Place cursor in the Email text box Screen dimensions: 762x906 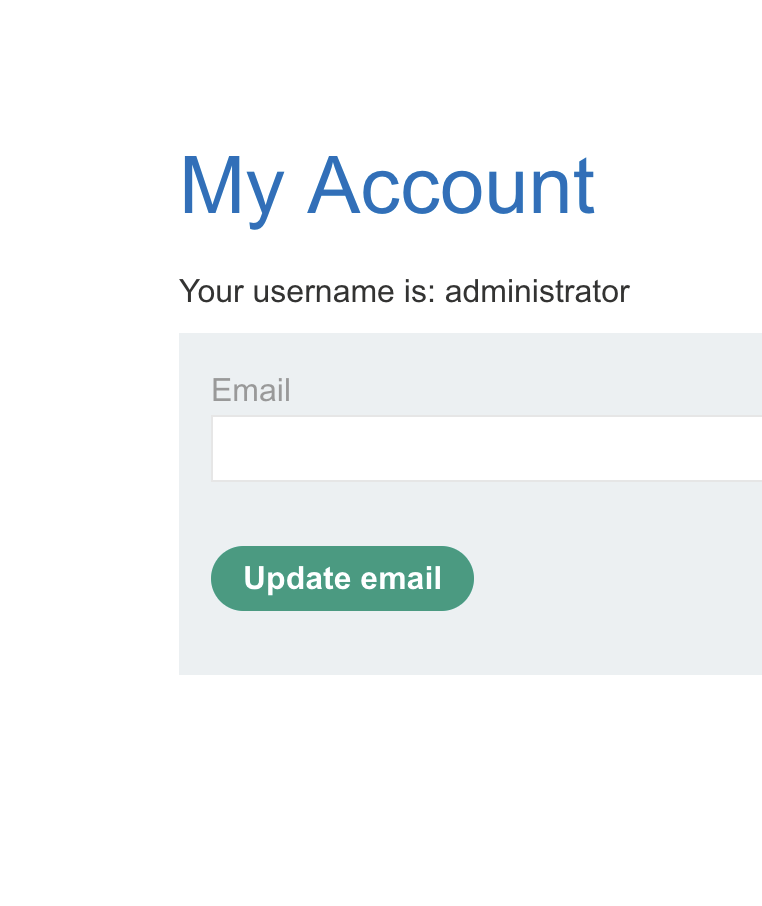pyautogui.click(x=486, y=449)
